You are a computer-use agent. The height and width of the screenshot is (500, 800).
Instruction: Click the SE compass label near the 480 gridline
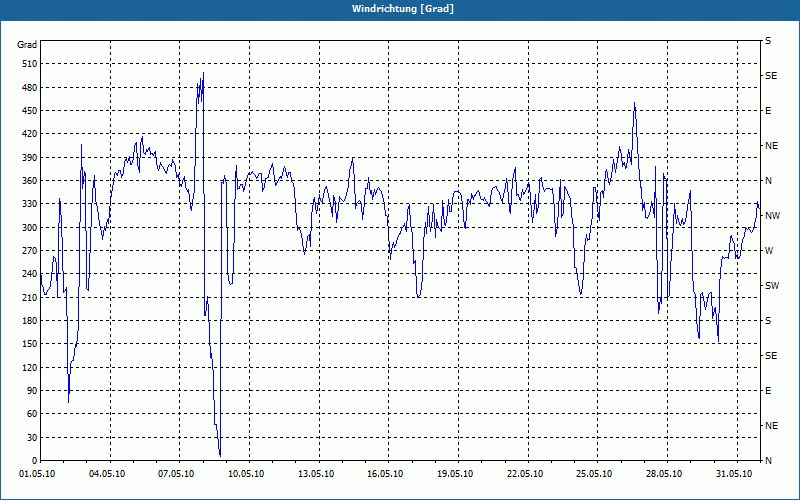(771, 76)
